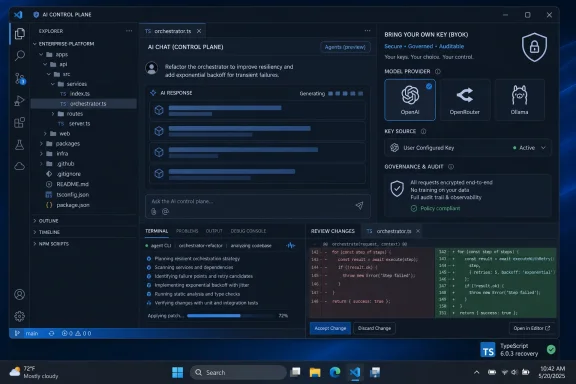
Task: Open .gitignore in the file tree
Action: 68,174
